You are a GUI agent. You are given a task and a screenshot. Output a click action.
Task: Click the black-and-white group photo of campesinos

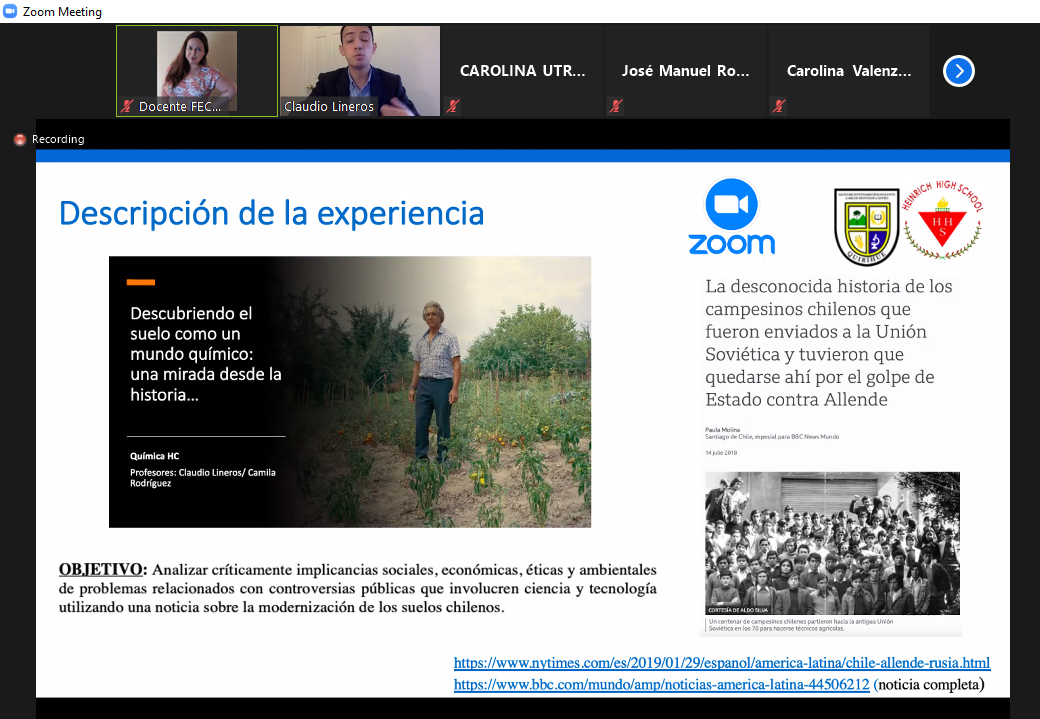click(832, 543)
